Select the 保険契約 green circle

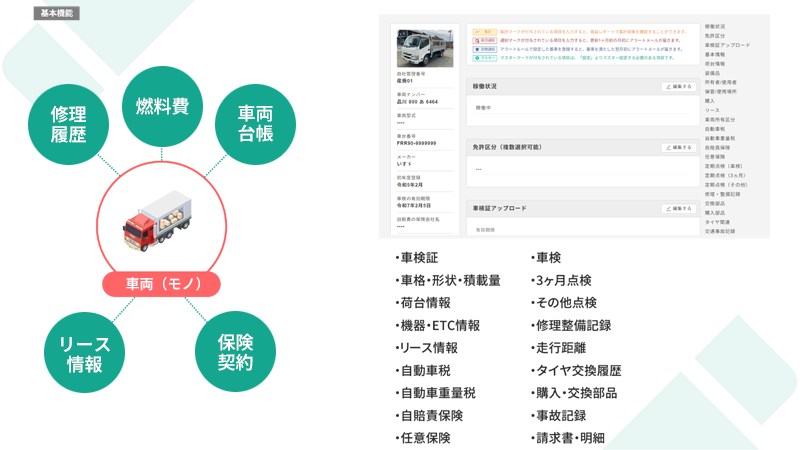[x=234, y=352]
